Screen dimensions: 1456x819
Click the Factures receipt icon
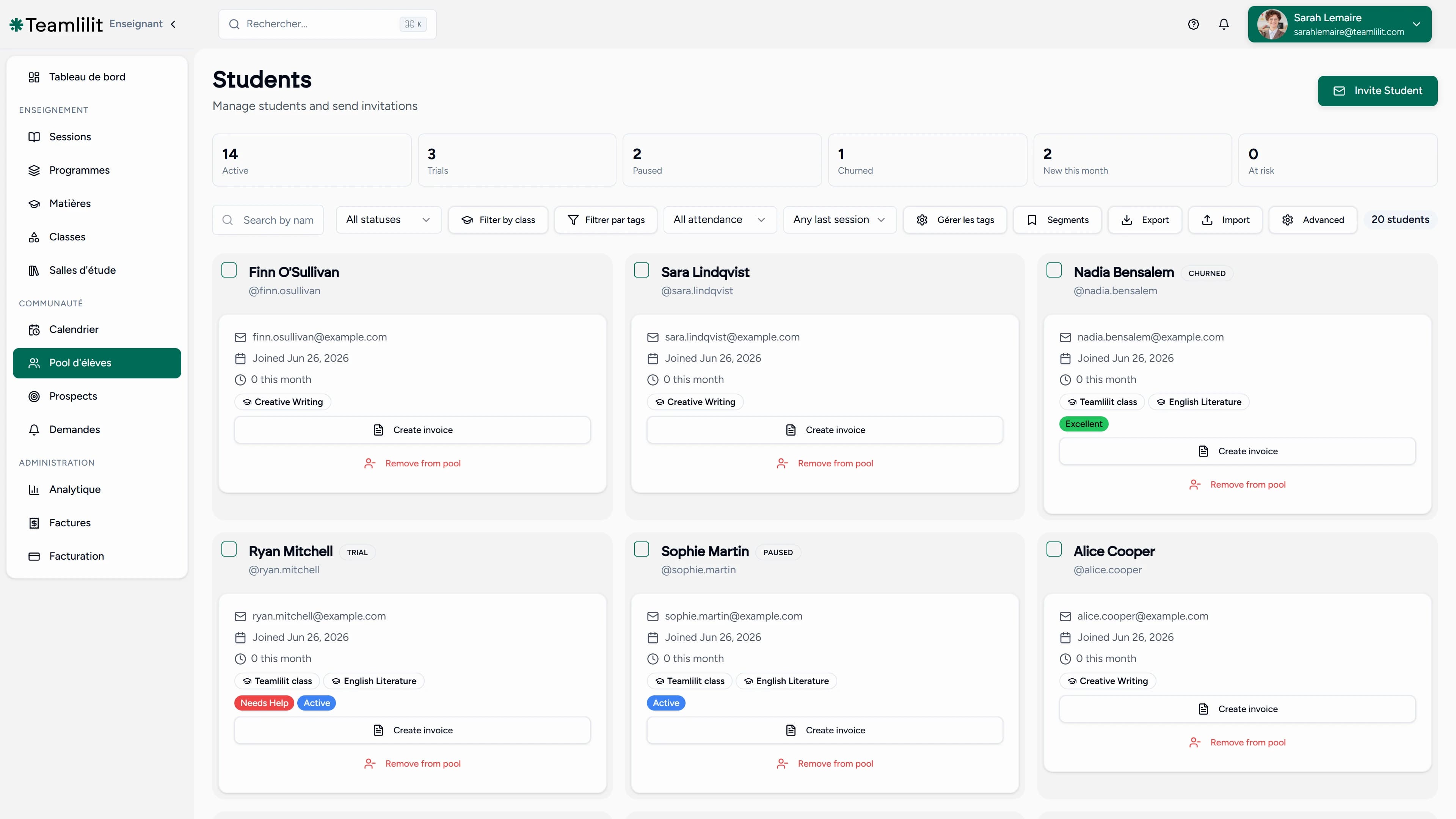pos(34,523)
